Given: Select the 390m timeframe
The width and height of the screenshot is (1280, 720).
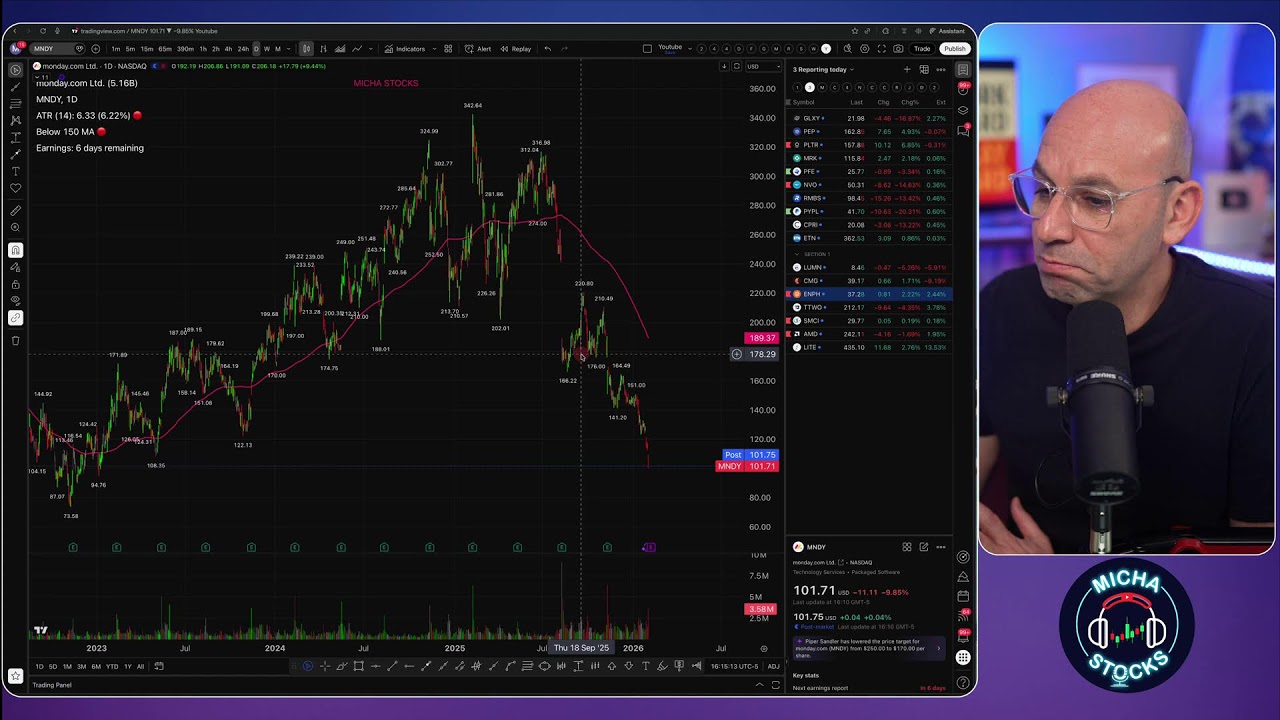Looking at the screenshot, I should (186, 49).
